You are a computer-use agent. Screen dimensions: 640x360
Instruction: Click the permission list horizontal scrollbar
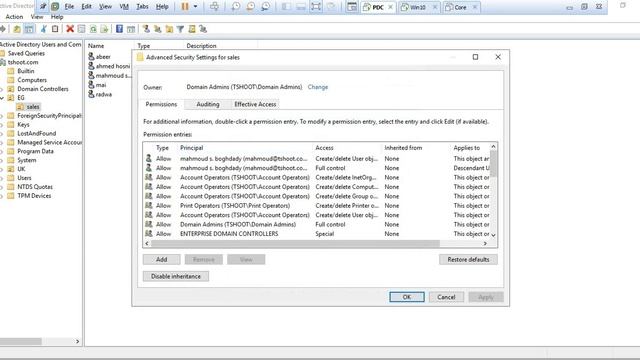tap(295, 243)
